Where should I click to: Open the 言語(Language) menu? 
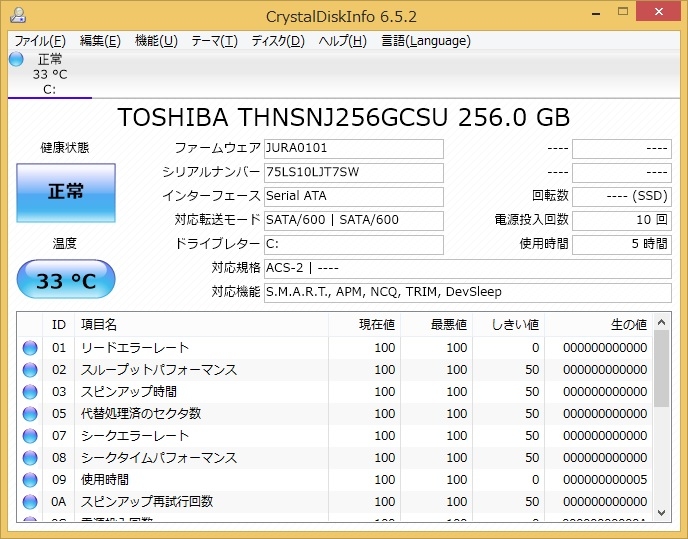[426, 41]
